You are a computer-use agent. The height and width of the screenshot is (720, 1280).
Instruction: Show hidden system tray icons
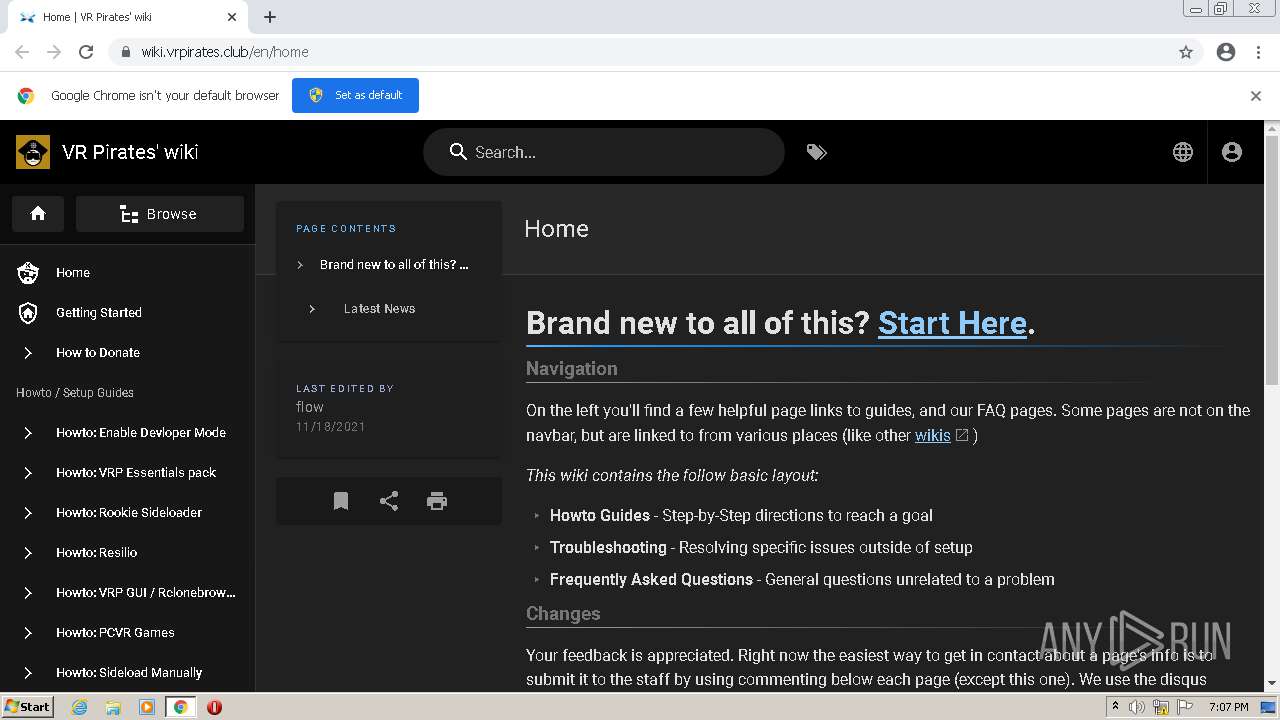pos(1115,706)
